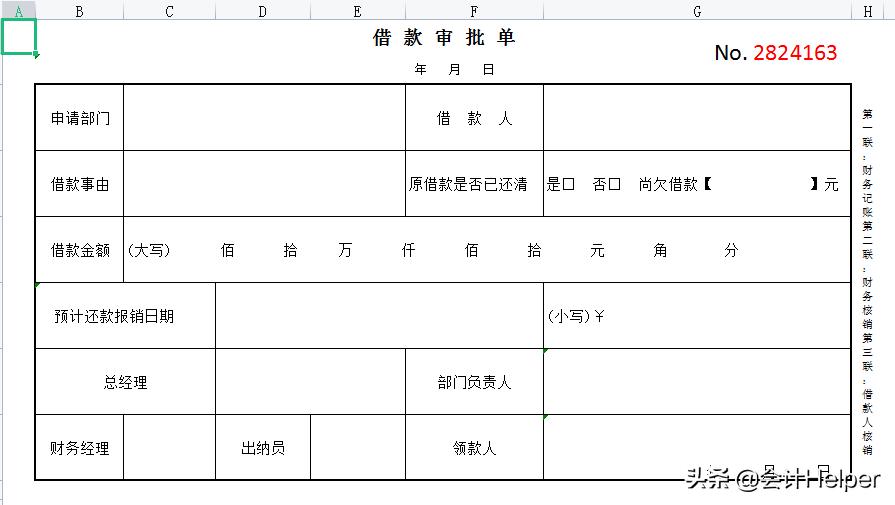The height and width of the screenshot is (505, 895).
Task: Click the 仟 unit in amount row
Action: pos(408,250)
